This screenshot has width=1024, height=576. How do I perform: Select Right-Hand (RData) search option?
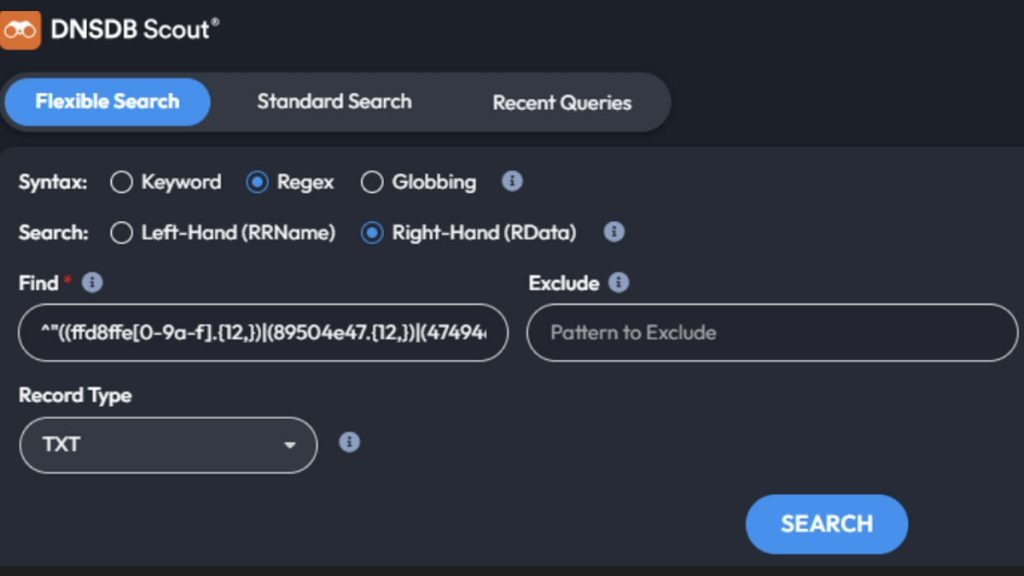(x=372, y=233)
